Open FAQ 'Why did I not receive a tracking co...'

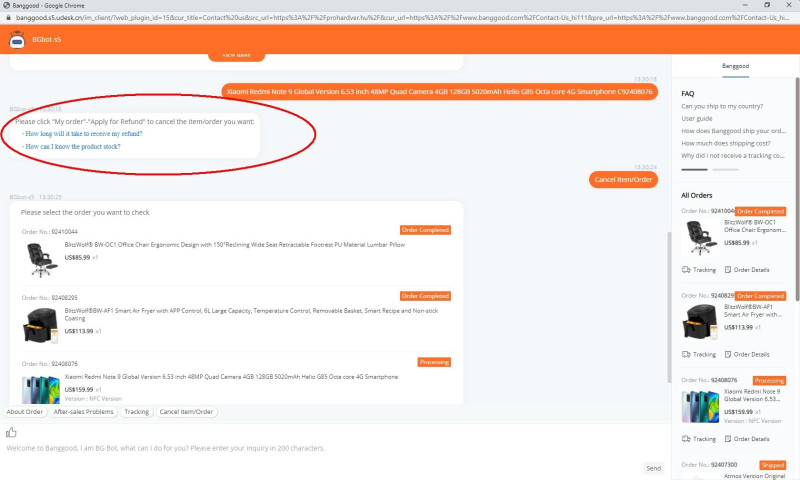(x=733, y=156)
